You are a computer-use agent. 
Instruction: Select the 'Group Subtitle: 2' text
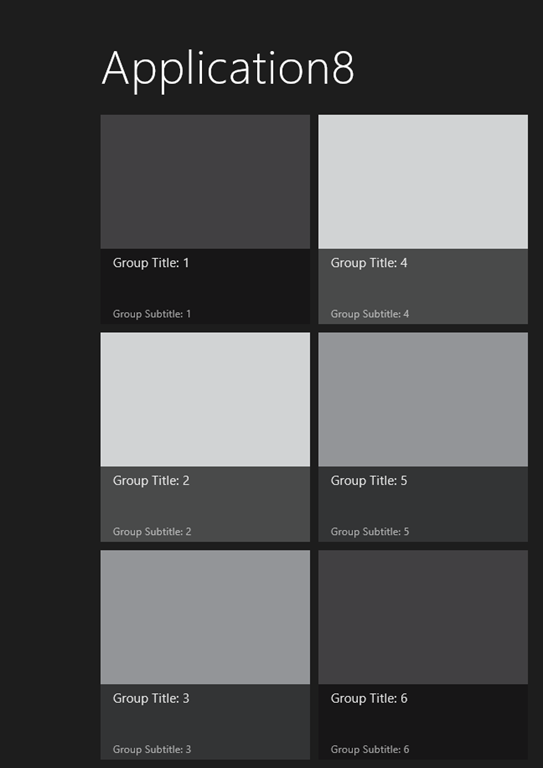point(152,531)
